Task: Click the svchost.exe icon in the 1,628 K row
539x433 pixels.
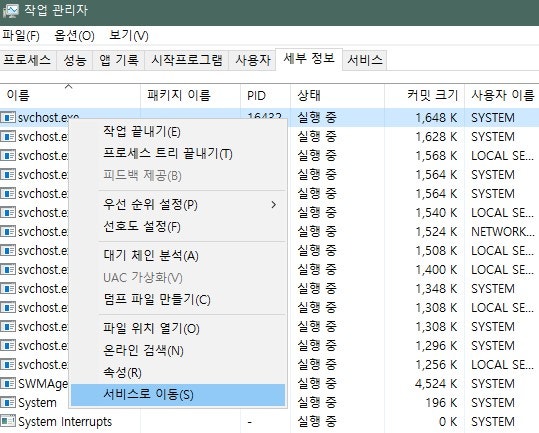Action: tap(8, 136)
